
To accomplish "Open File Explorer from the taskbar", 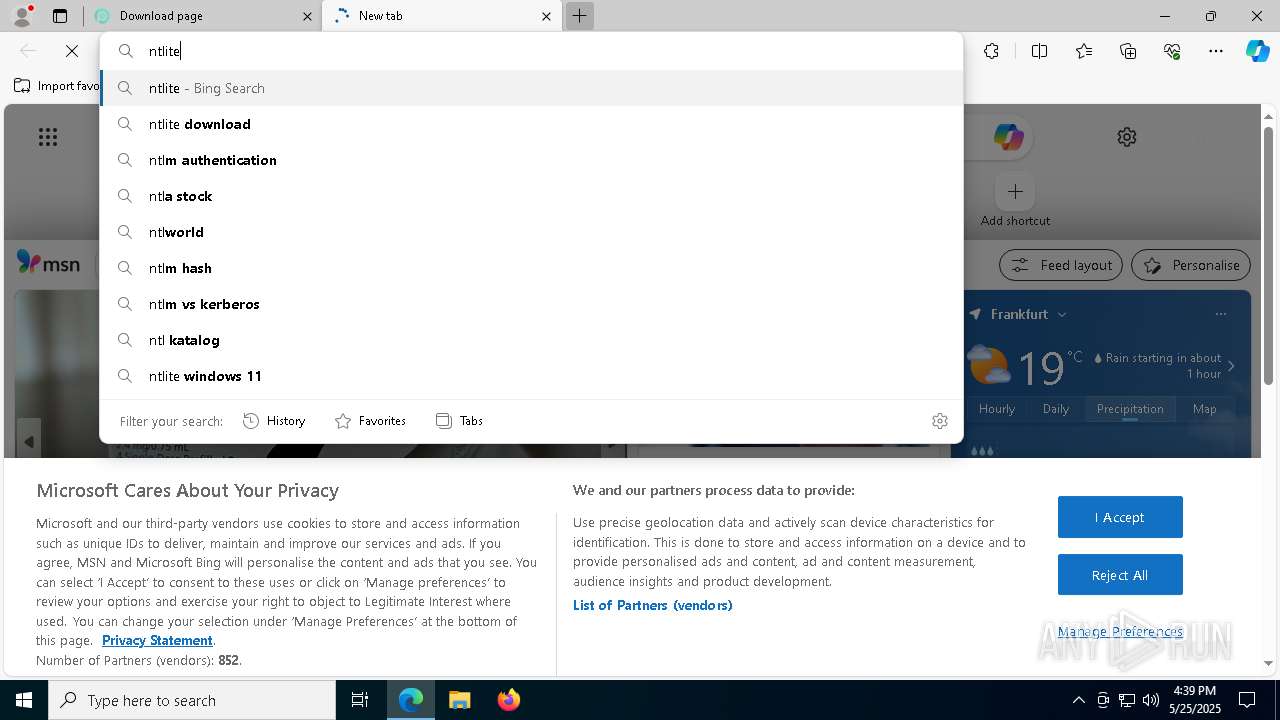I will 459,700.
